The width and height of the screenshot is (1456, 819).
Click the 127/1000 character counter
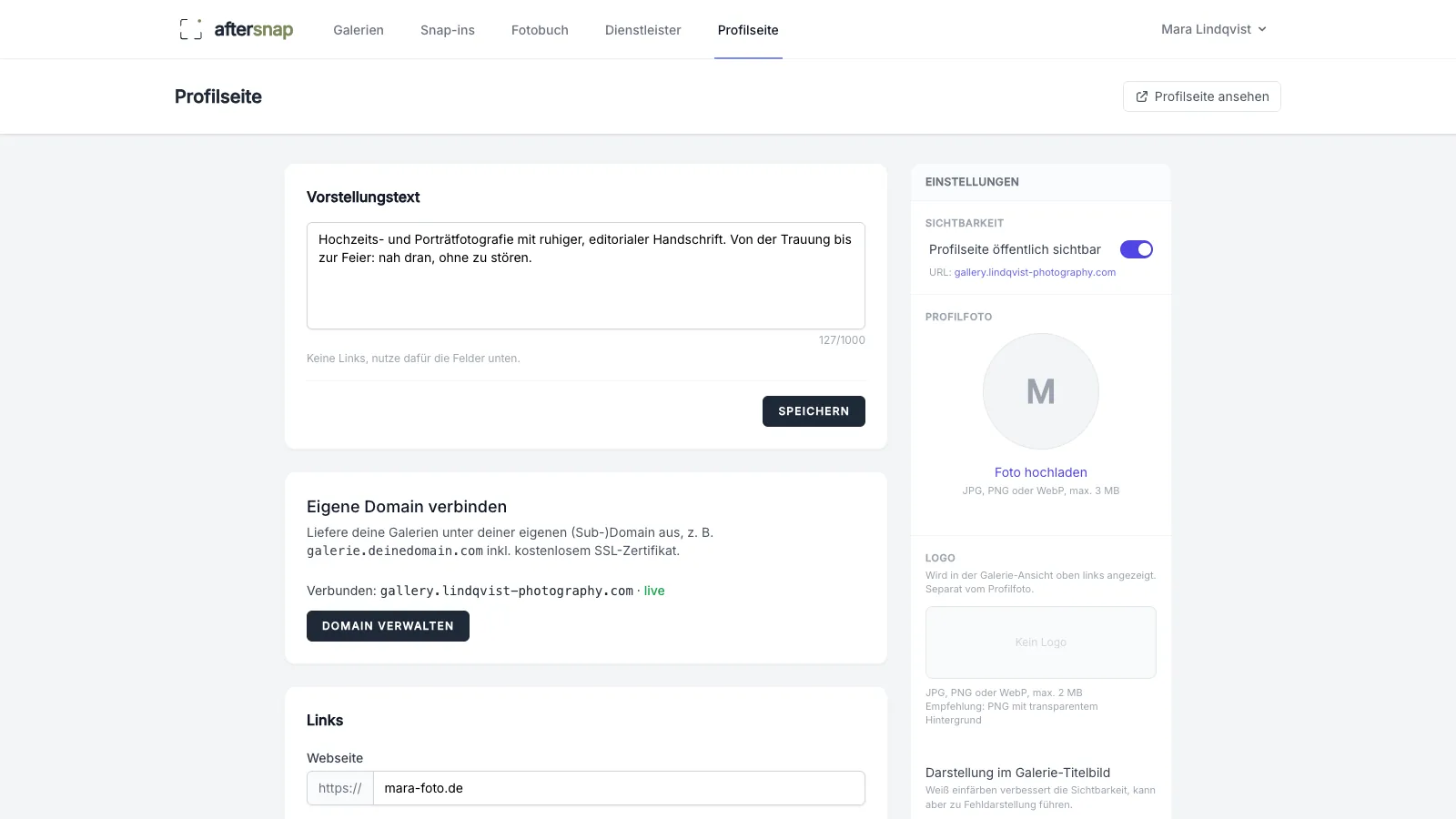tap(842, 340)
